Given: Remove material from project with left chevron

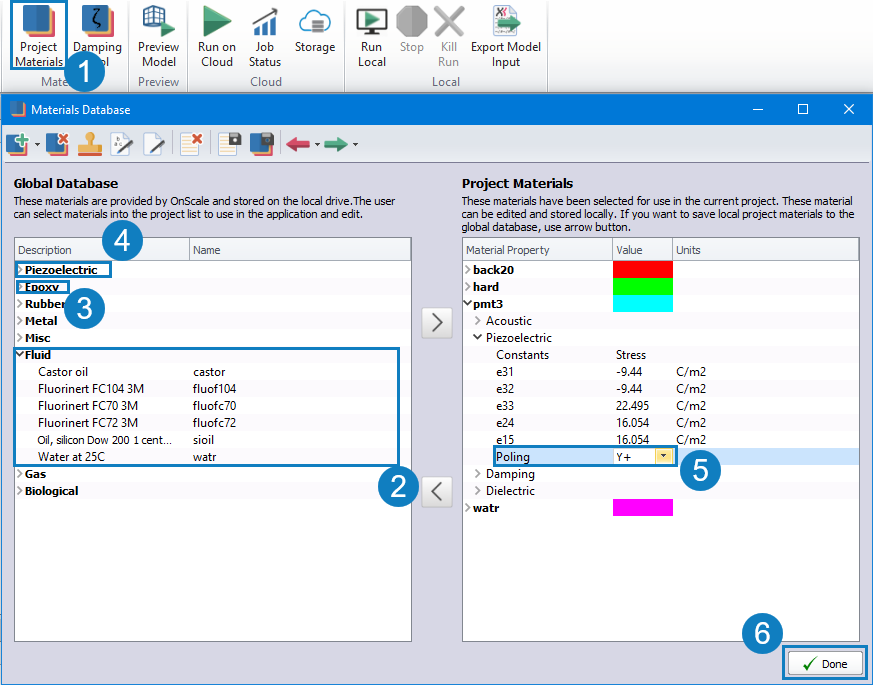Looking at the screenshot, I should pyautogui.click(x=437, y=492).
